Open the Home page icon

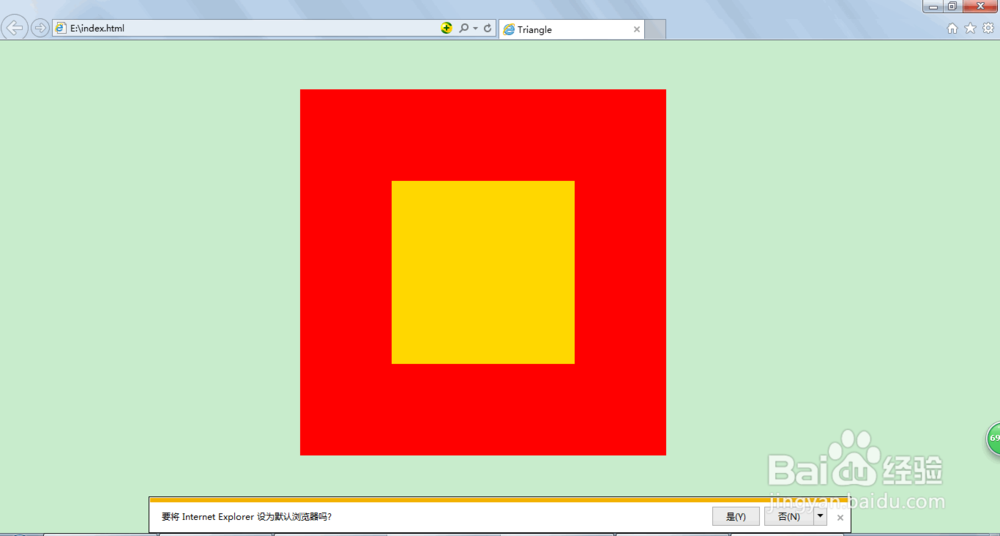coord(952,28)
